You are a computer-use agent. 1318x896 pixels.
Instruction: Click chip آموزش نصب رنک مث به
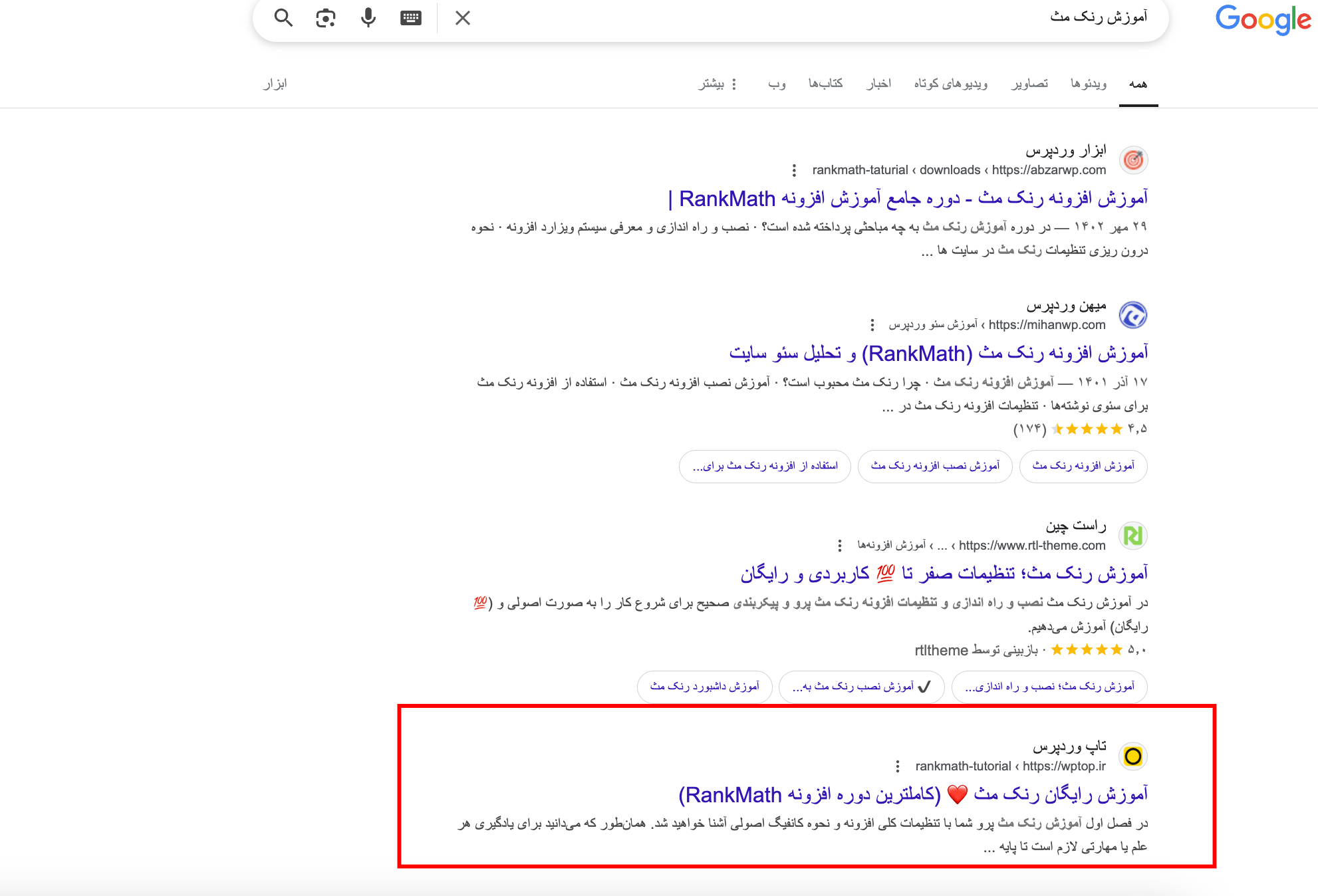tap(861, 687)
